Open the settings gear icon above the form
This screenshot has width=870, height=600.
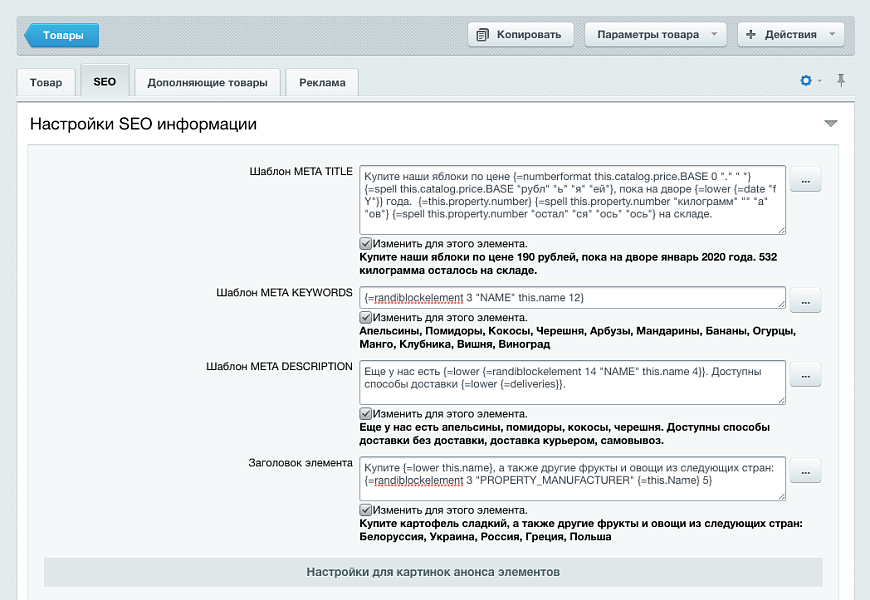coord(806,81)
